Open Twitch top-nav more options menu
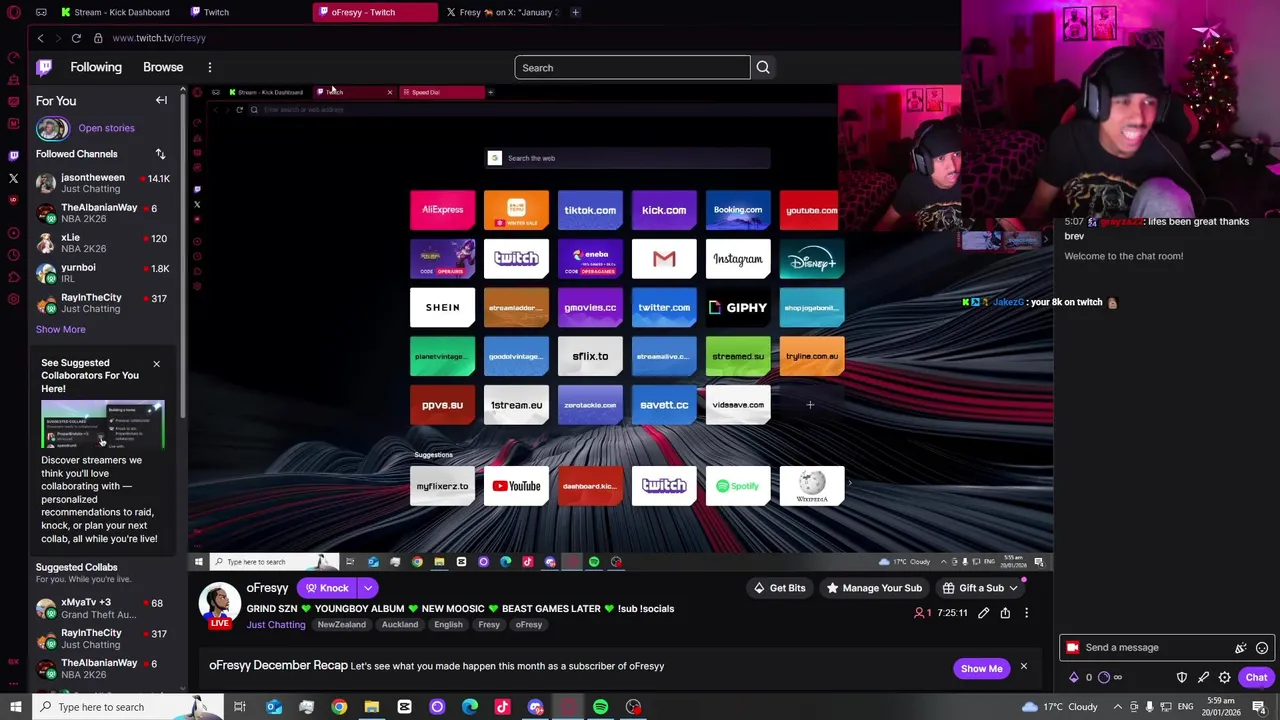The width and height of the screenshot is (1280, 720). [210, 67]
